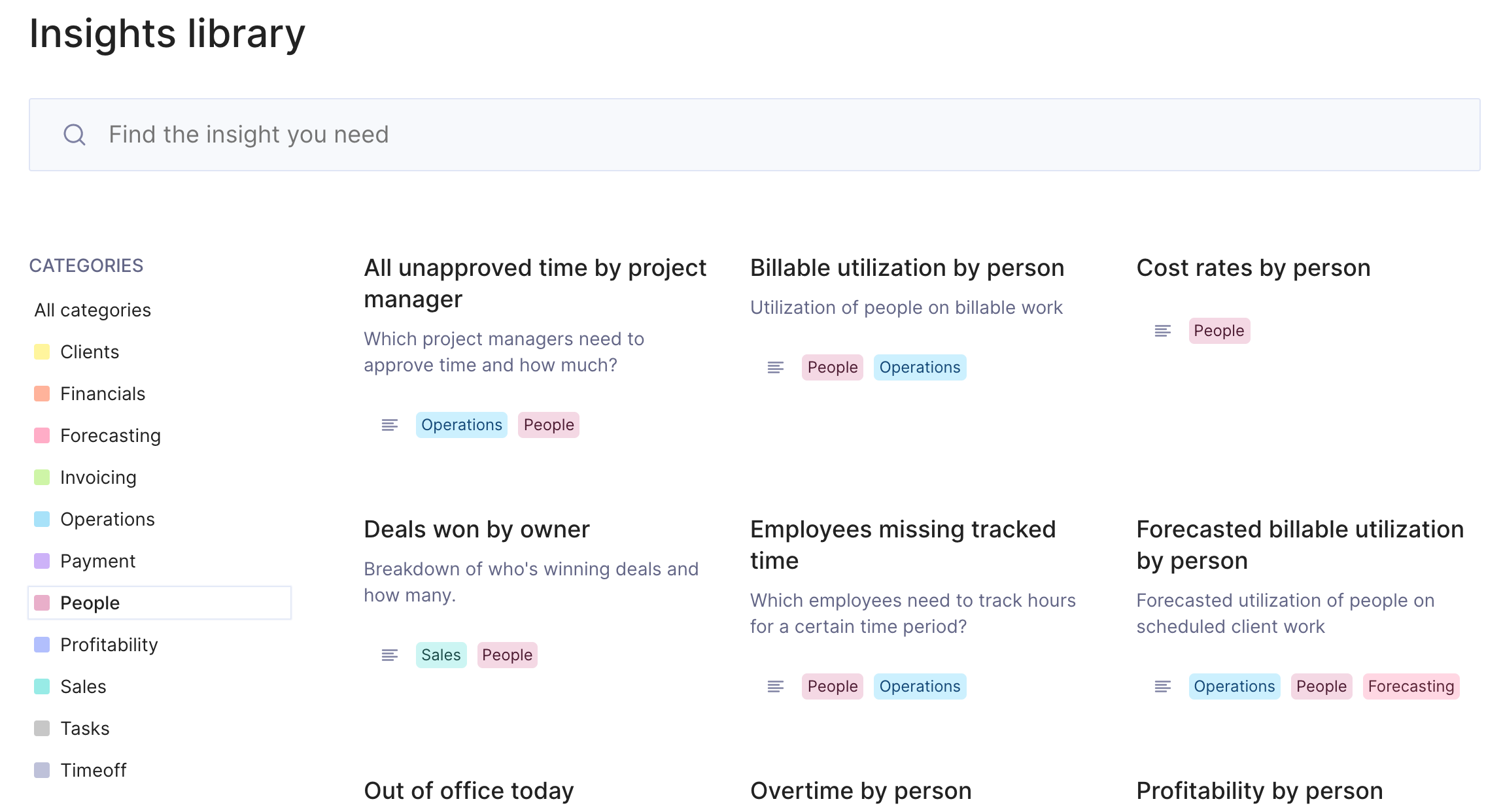Image resolution: width=1503 pixels, height=812 pixels.
Task: Open 'Overtime by person' insight
Action: (861, 791)
